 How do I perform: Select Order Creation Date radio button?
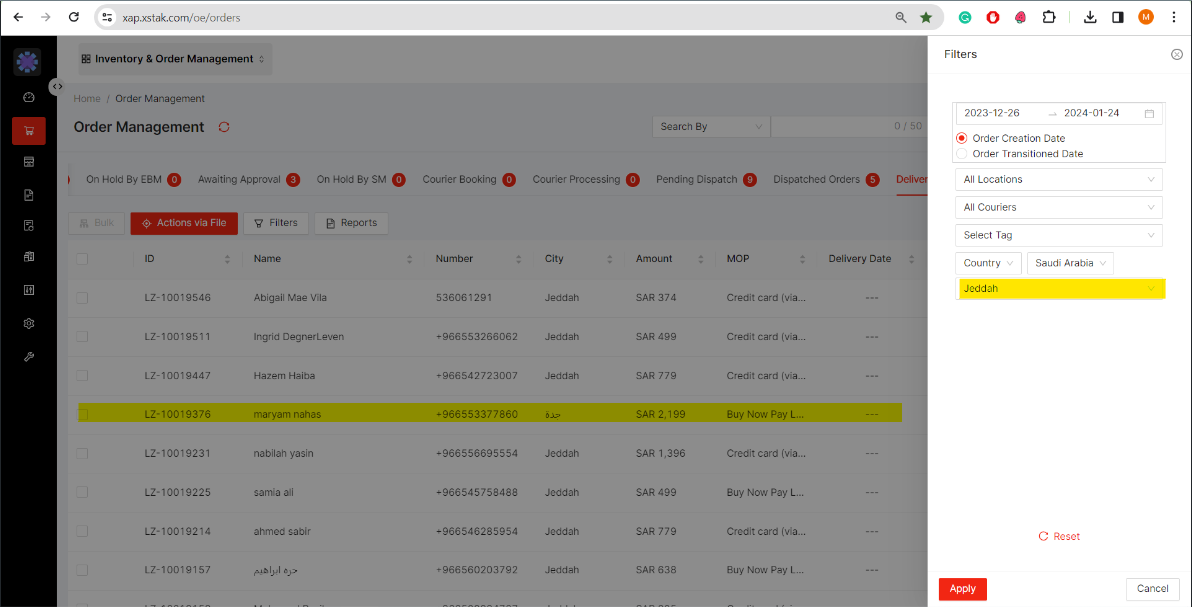pos(962,138)
